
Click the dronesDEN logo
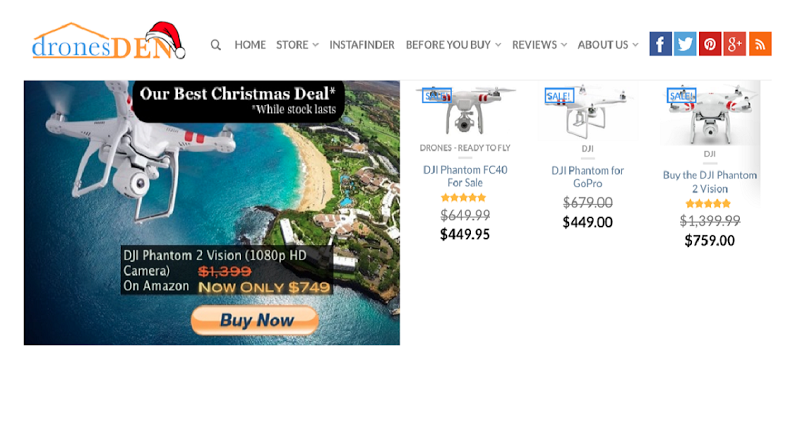tap(109, 41)
